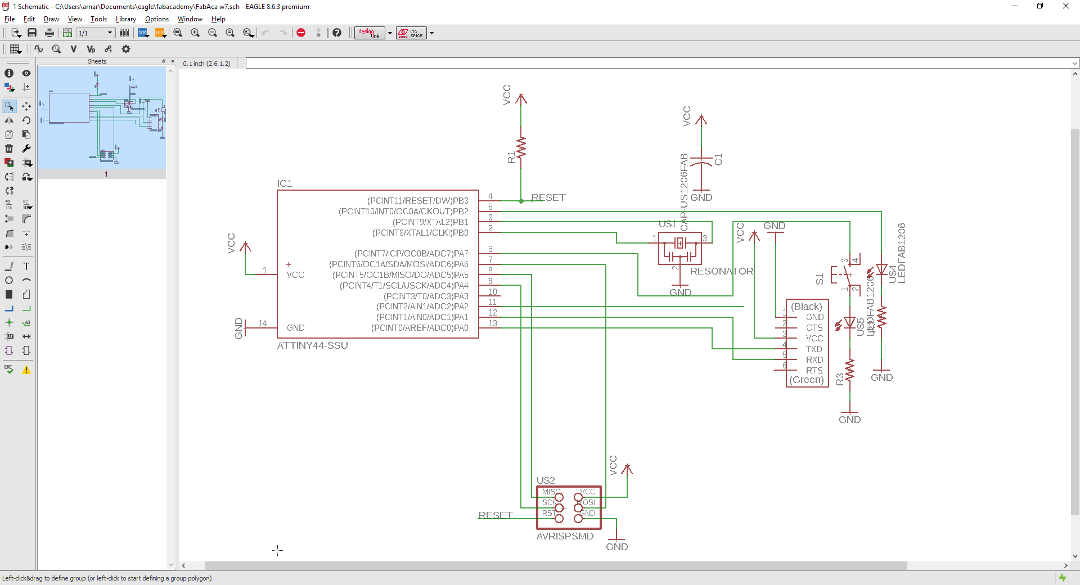Click the Print icon
This screenshot has height=585, width=1080.
pos(49,32)
